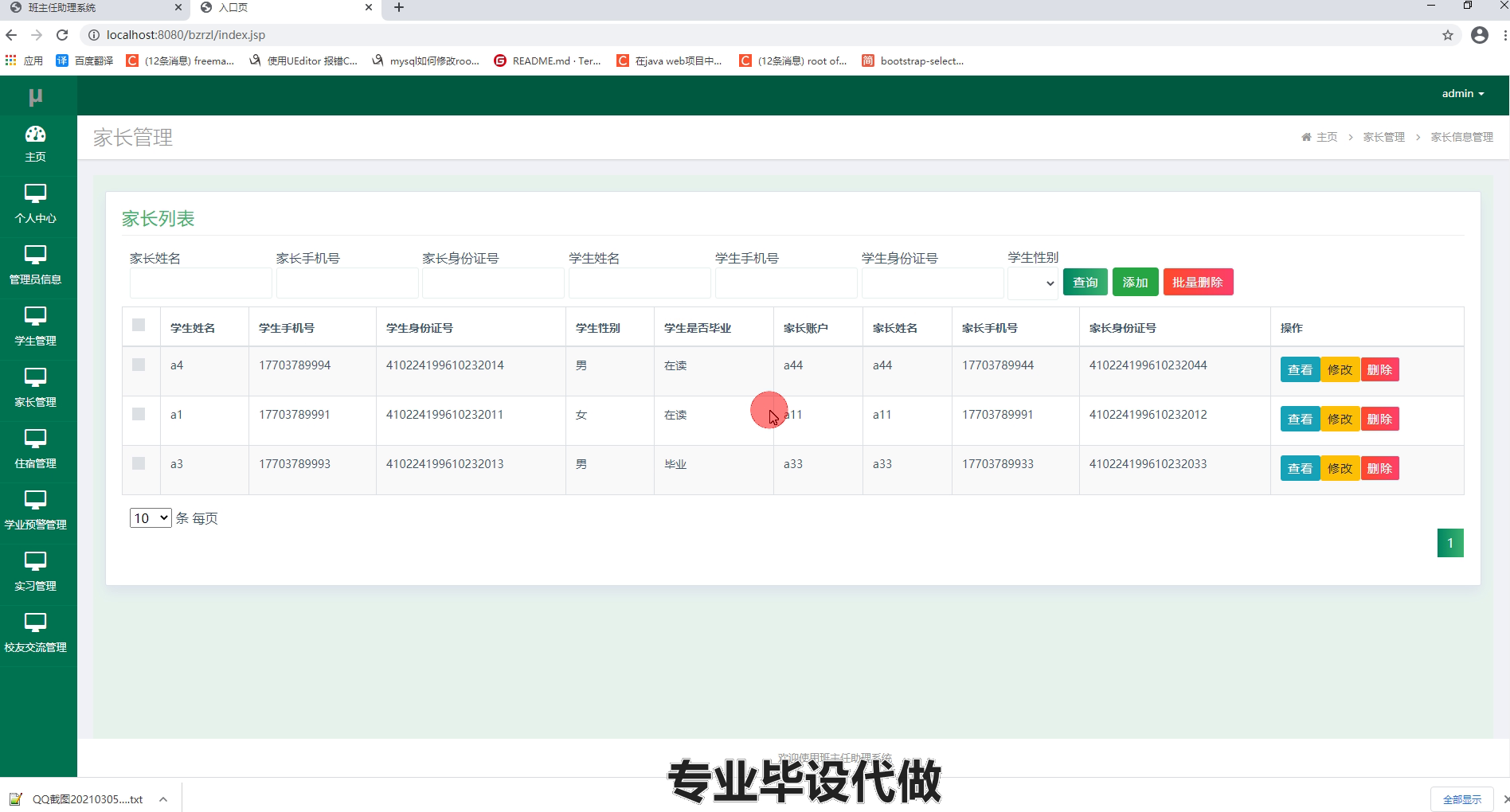The image size is (1510, 812).
Task: Go to pagination page 1
Action: [1450, 543]
